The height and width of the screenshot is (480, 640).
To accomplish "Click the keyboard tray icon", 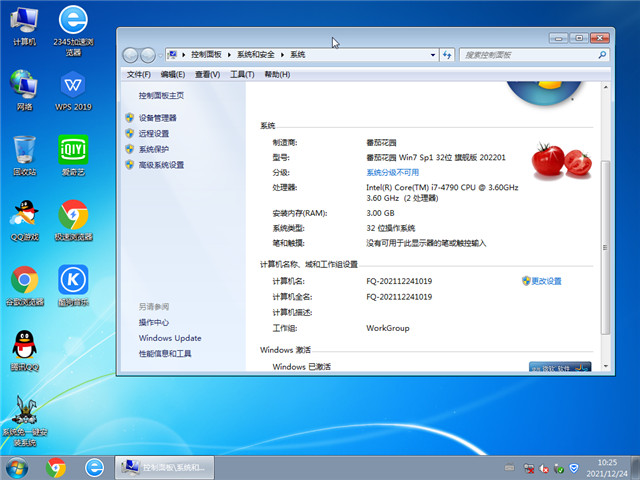I will tap(509, 468).
